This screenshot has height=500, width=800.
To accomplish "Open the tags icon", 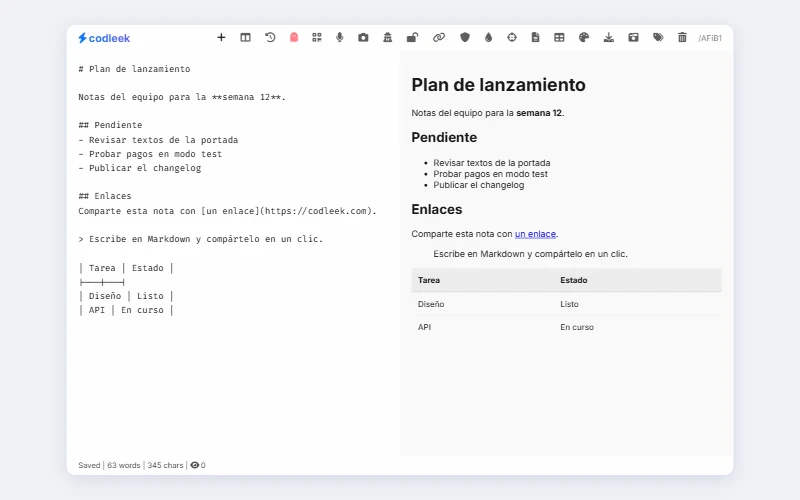I will tap(658, 37).
